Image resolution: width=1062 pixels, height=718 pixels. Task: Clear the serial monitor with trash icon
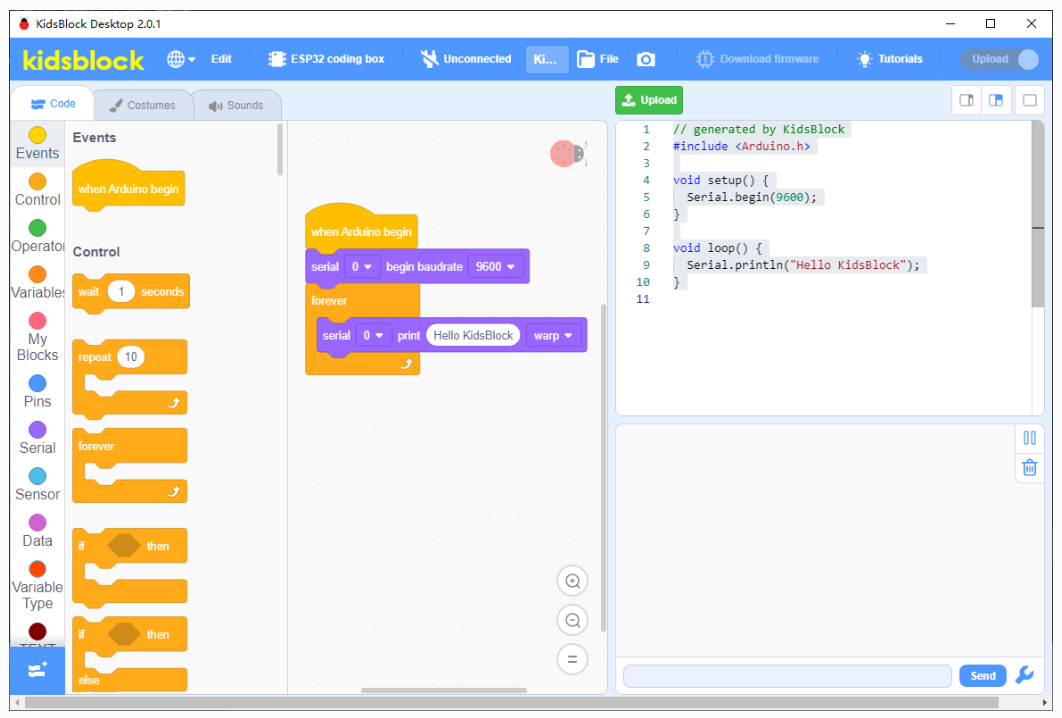click(1029, 467)
